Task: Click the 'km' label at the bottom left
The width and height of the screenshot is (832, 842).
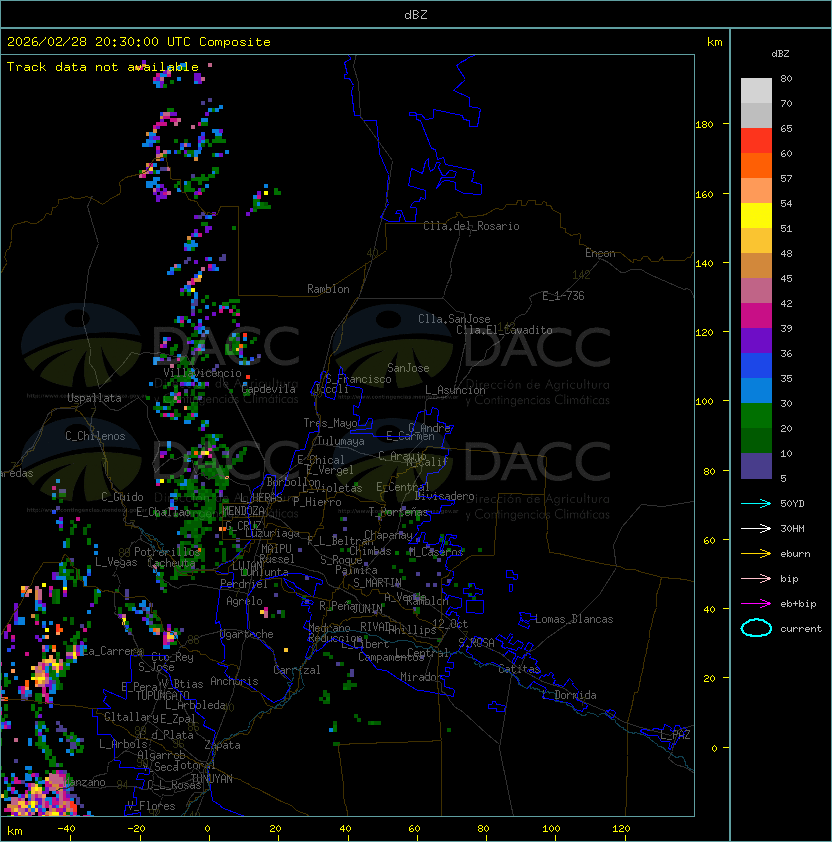Action: pos(15,831)
